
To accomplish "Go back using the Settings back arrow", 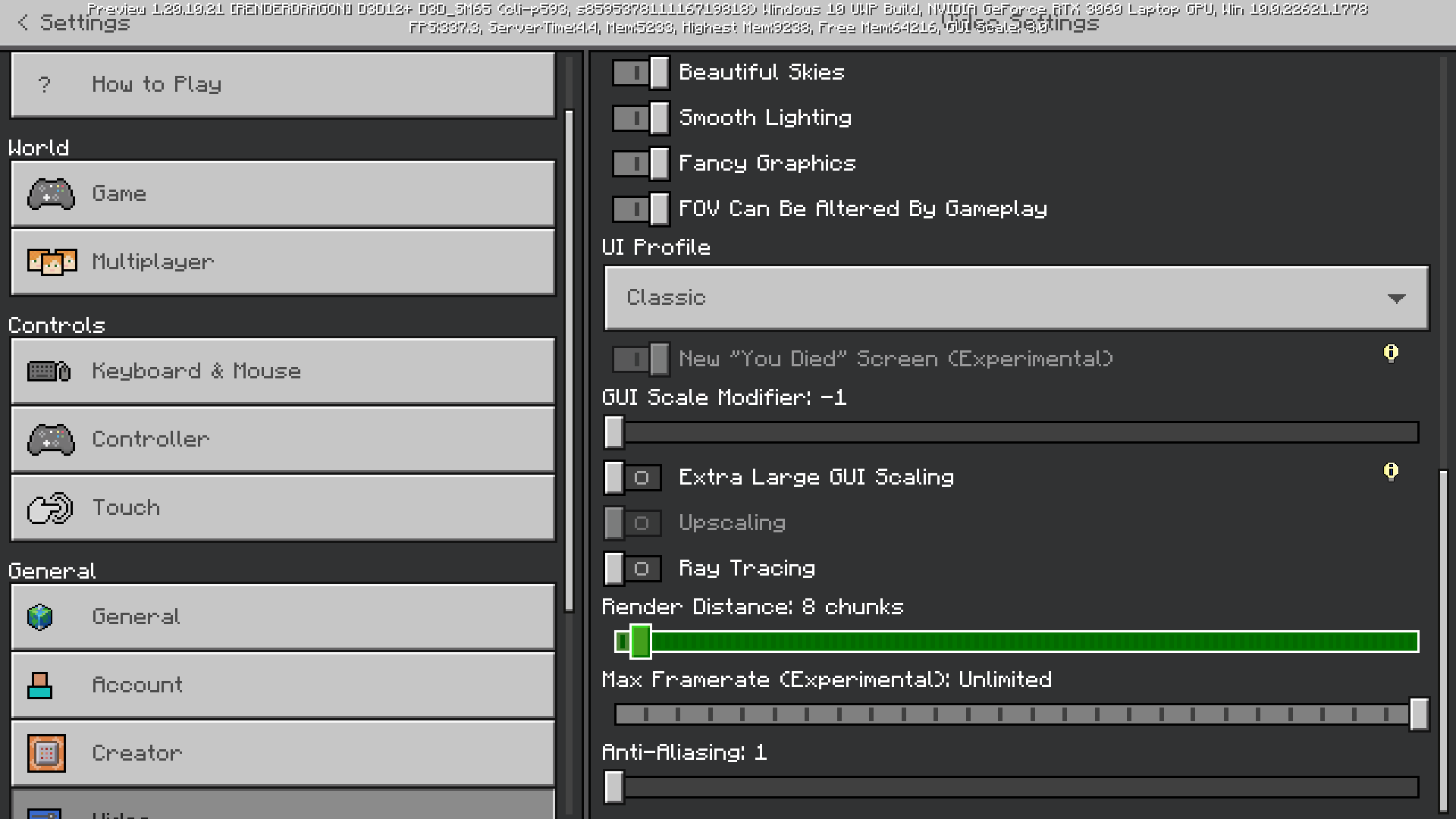I will click(24, 23).
